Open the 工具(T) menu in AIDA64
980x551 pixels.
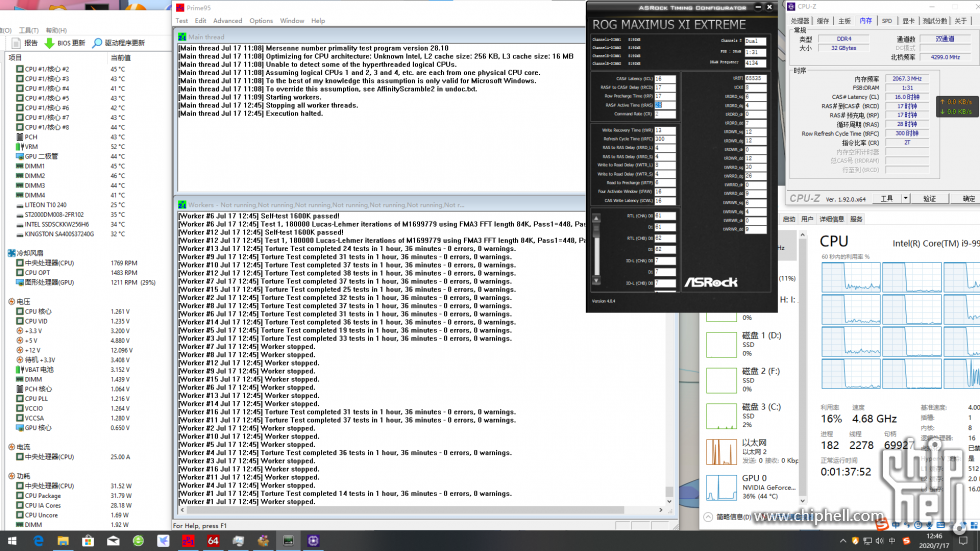click(29, 30)
